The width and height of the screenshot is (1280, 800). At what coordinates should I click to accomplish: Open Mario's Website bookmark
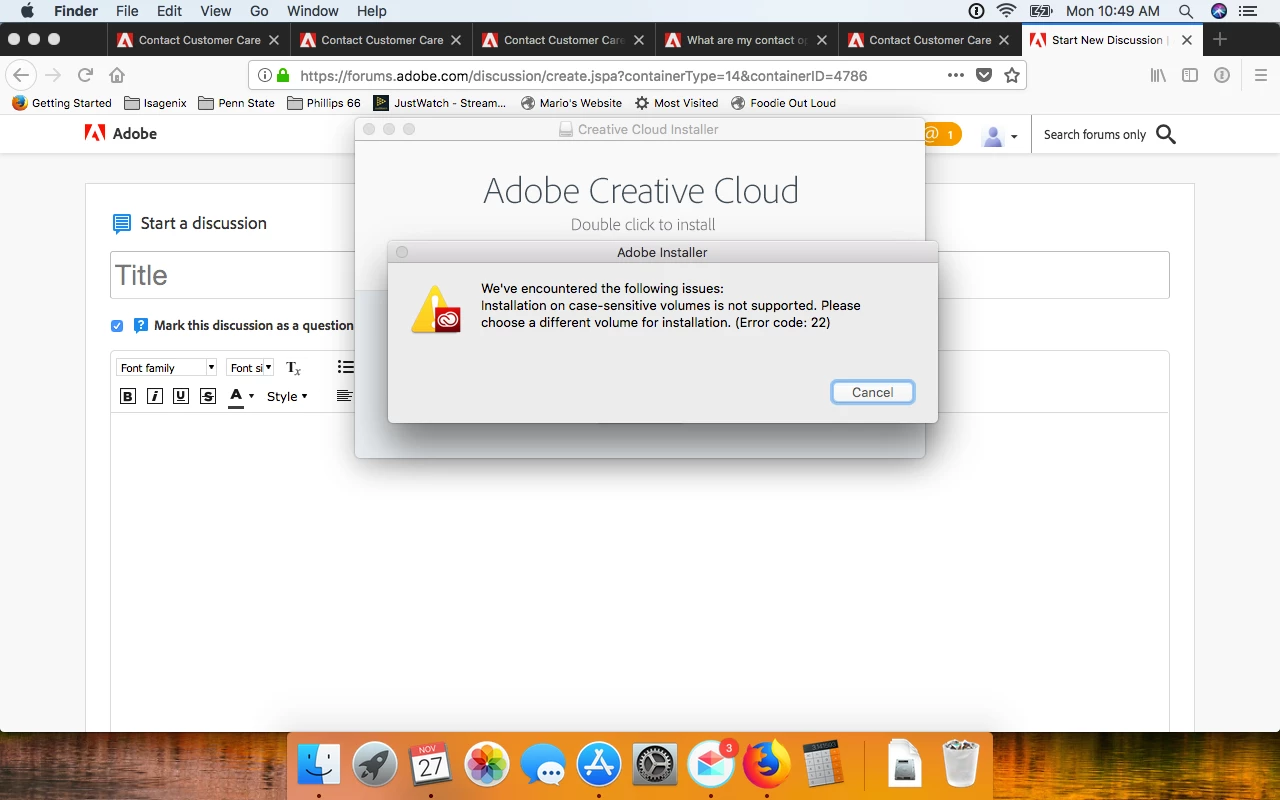pos(571,103)
